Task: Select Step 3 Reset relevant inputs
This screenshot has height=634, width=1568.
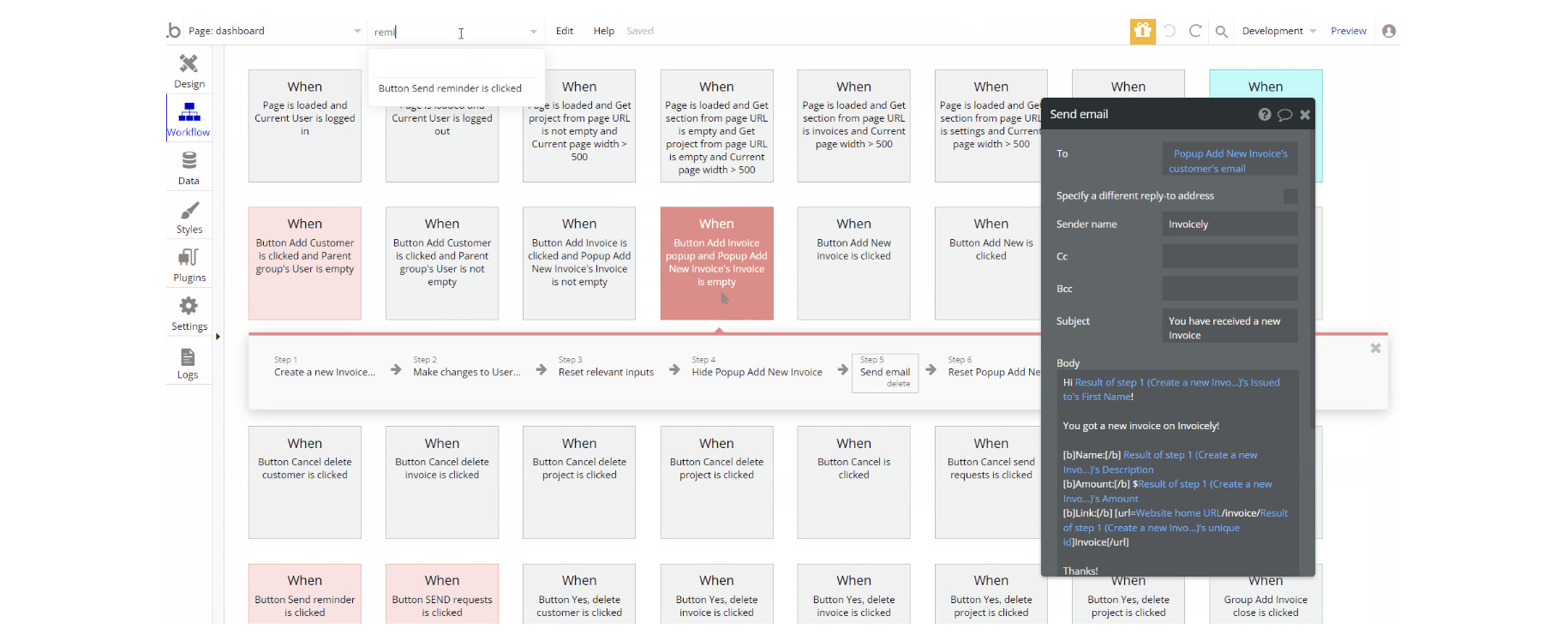Action: point(606,372)
